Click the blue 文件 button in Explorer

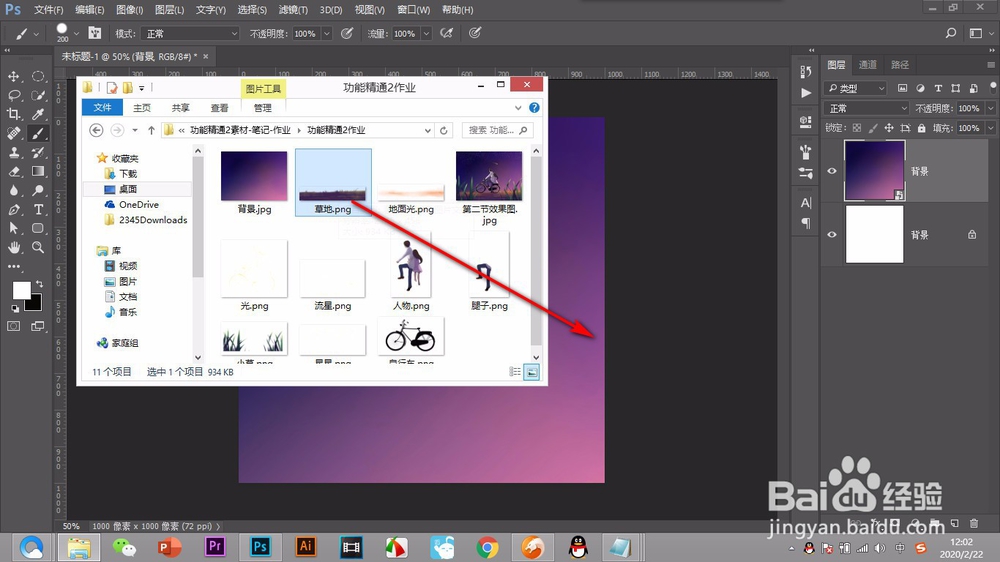(x=103, y=108)
